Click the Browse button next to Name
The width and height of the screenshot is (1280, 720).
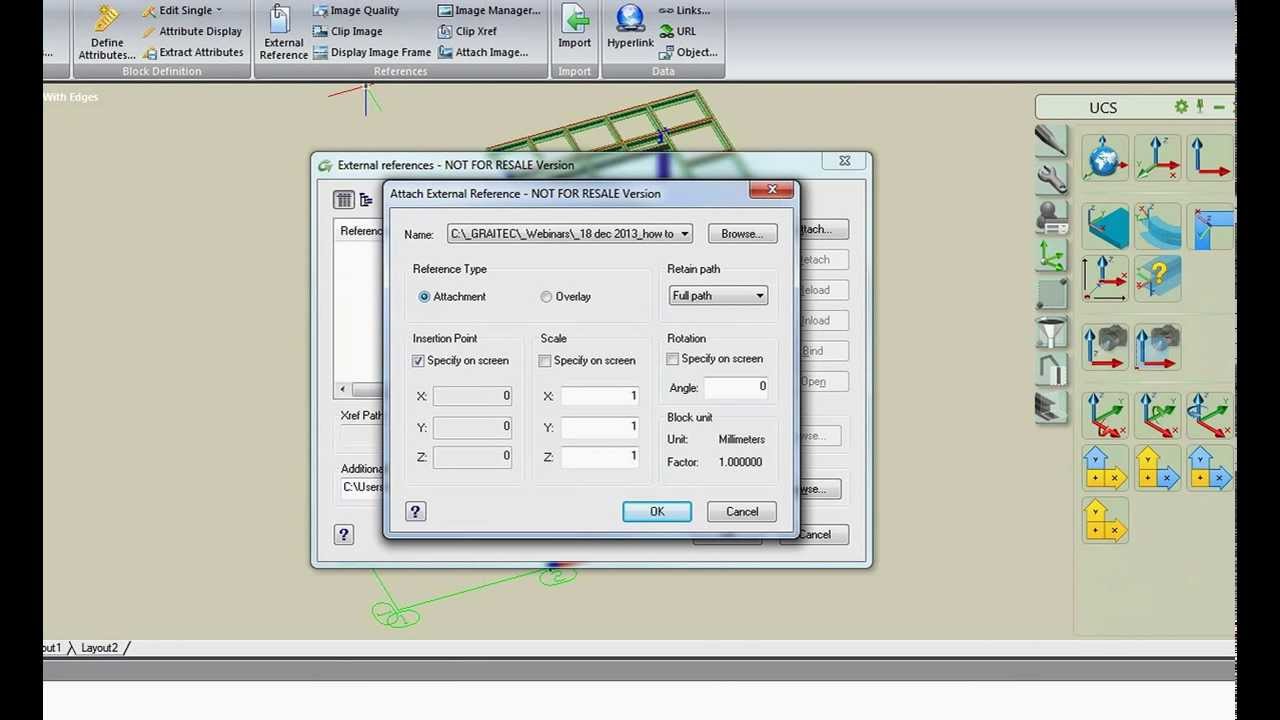coord(742,234)
